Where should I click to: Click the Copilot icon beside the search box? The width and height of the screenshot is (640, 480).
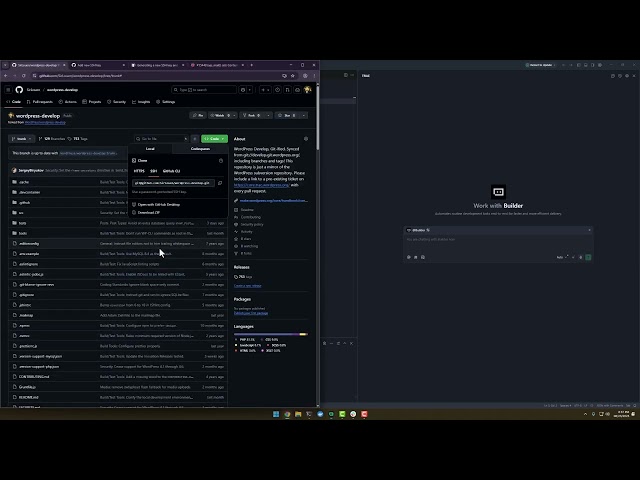[243, 90]
